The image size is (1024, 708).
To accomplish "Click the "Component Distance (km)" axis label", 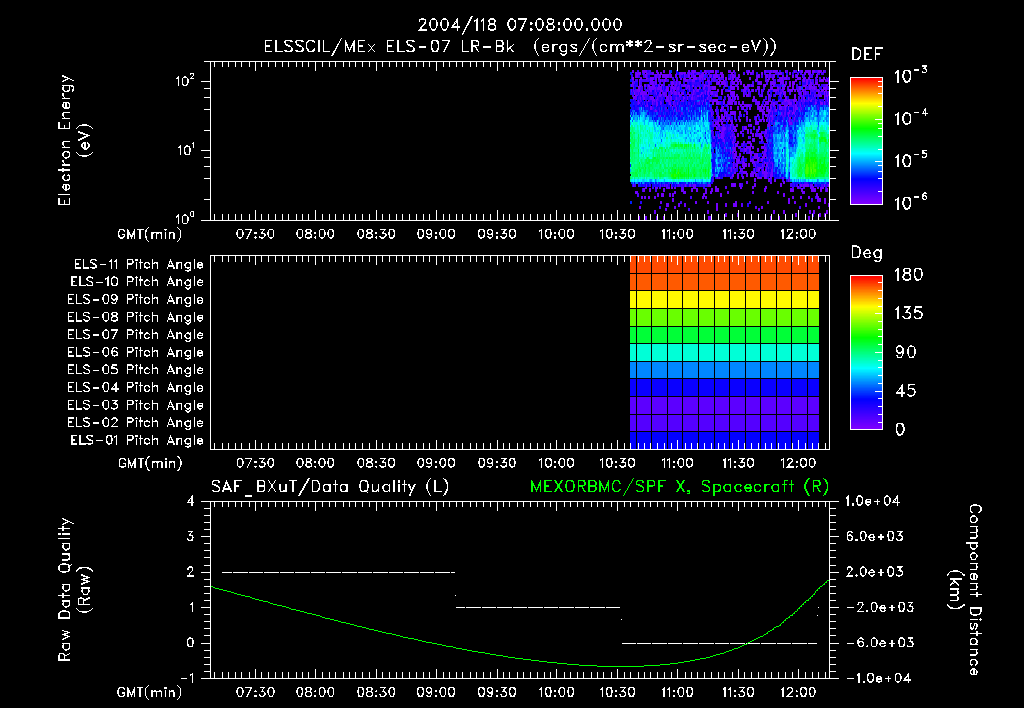I will pyautogui.click(x=965, y=590).
